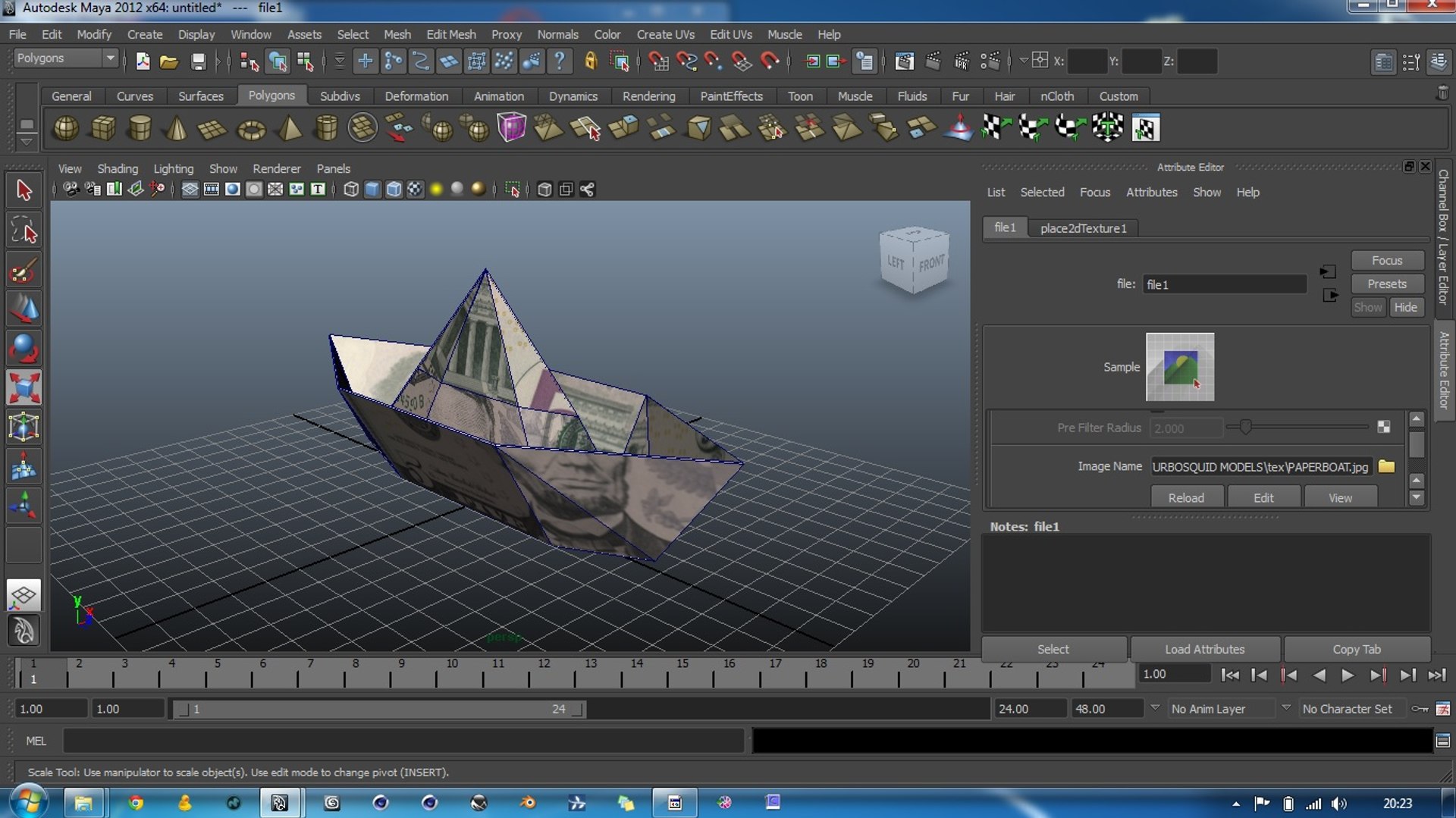Viewport: 1456px width, 818px height.
Task: Click the texture Sample swatch thumbnail
Action: [x=1180, y=367]
